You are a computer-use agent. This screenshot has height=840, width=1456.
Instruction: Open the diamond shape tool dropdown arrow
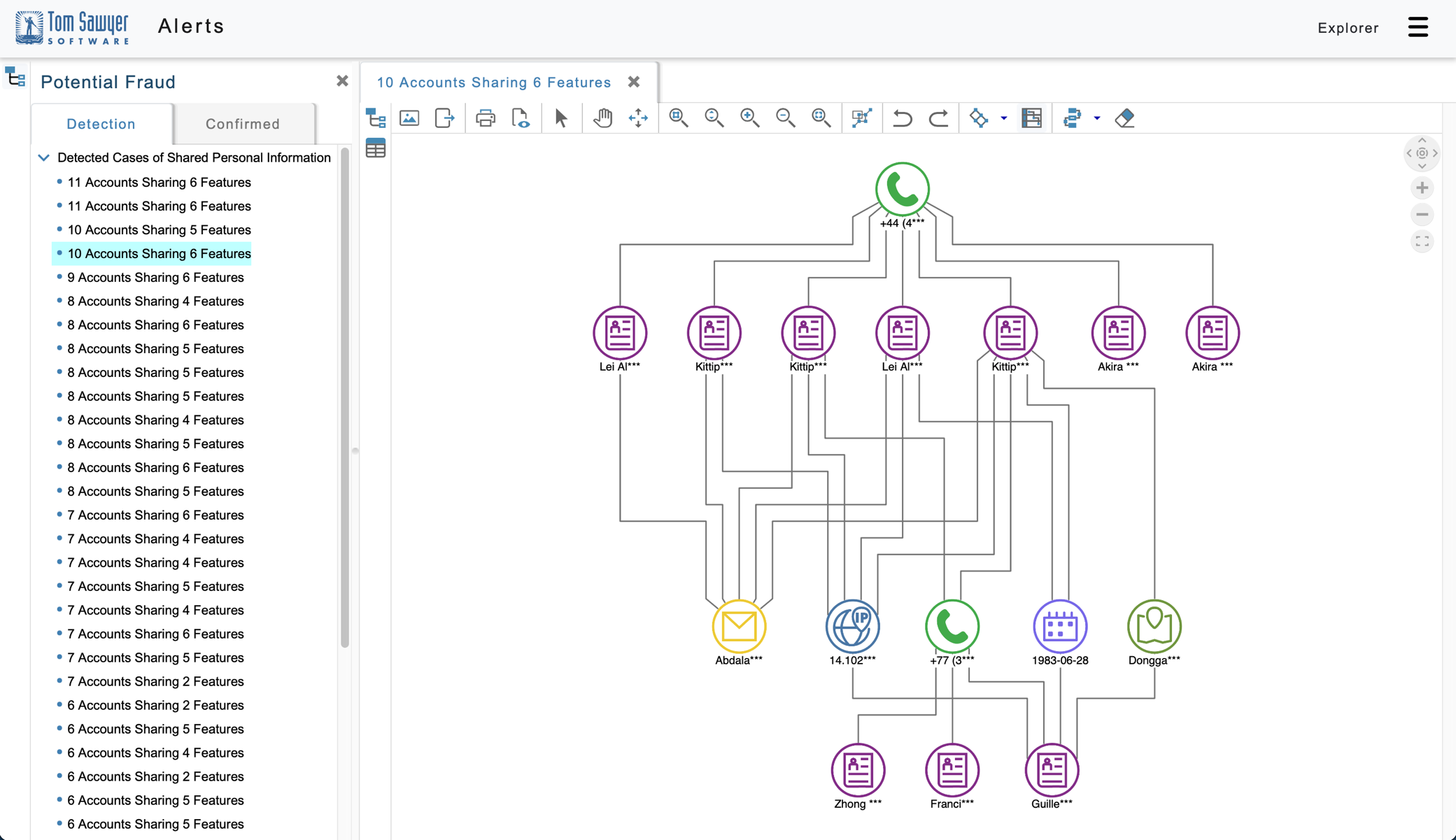(x=1004, y=118)
